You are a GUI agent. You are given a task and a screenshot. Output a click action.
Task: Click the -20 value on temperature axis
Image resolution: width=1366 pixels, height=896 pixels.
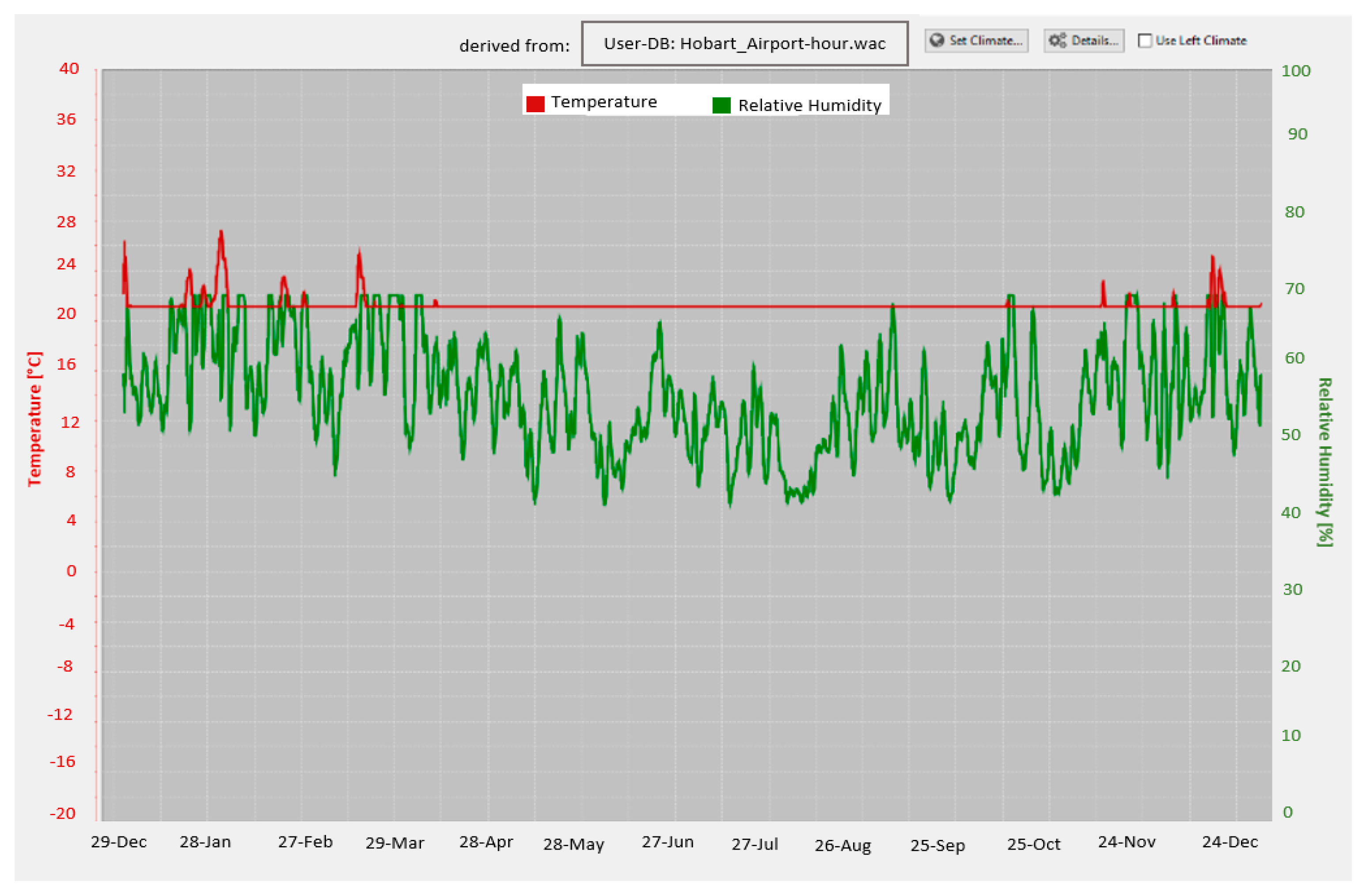63,813
